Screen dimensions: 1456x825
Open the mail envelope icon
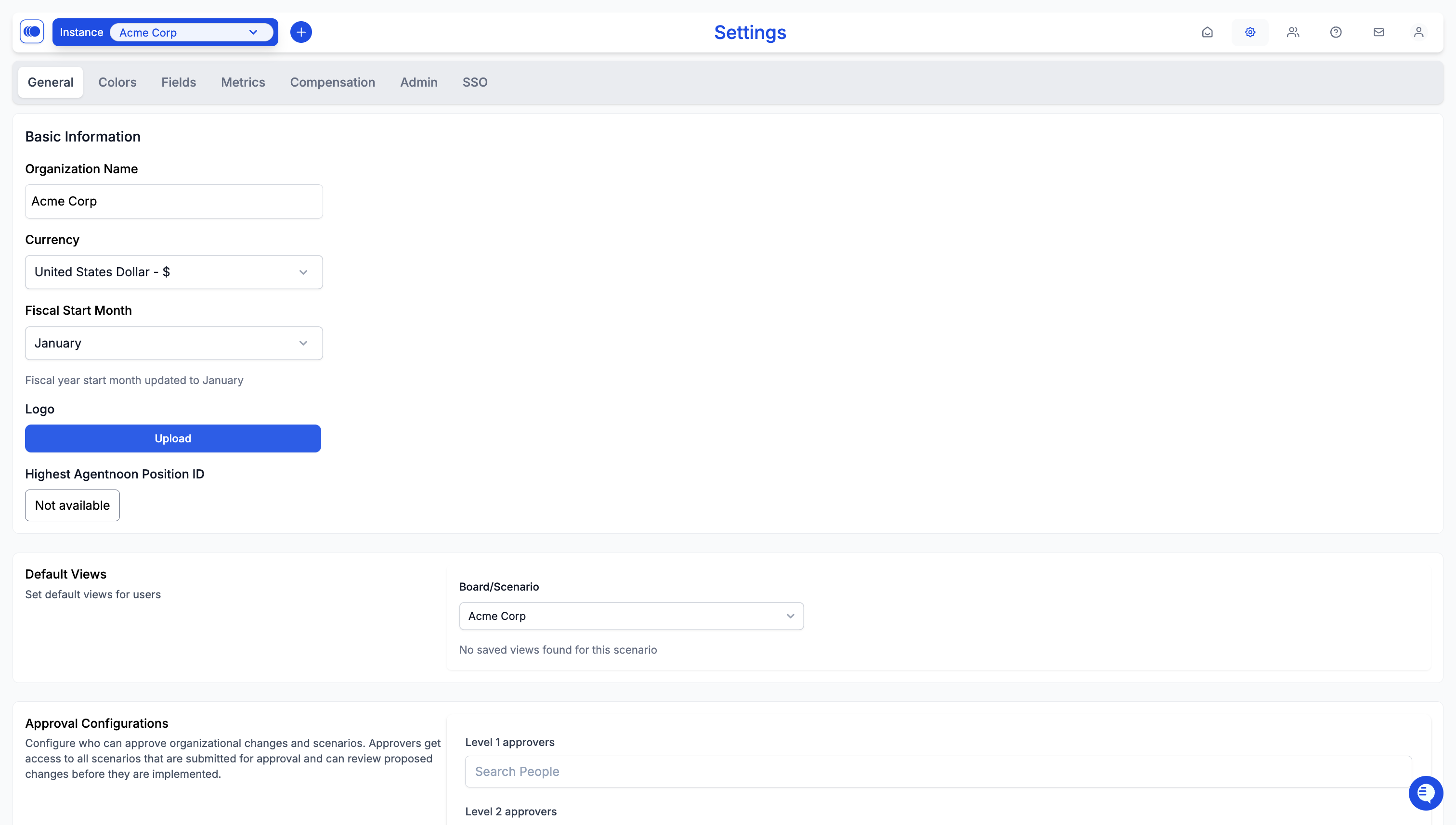[x=1378, y=32]
